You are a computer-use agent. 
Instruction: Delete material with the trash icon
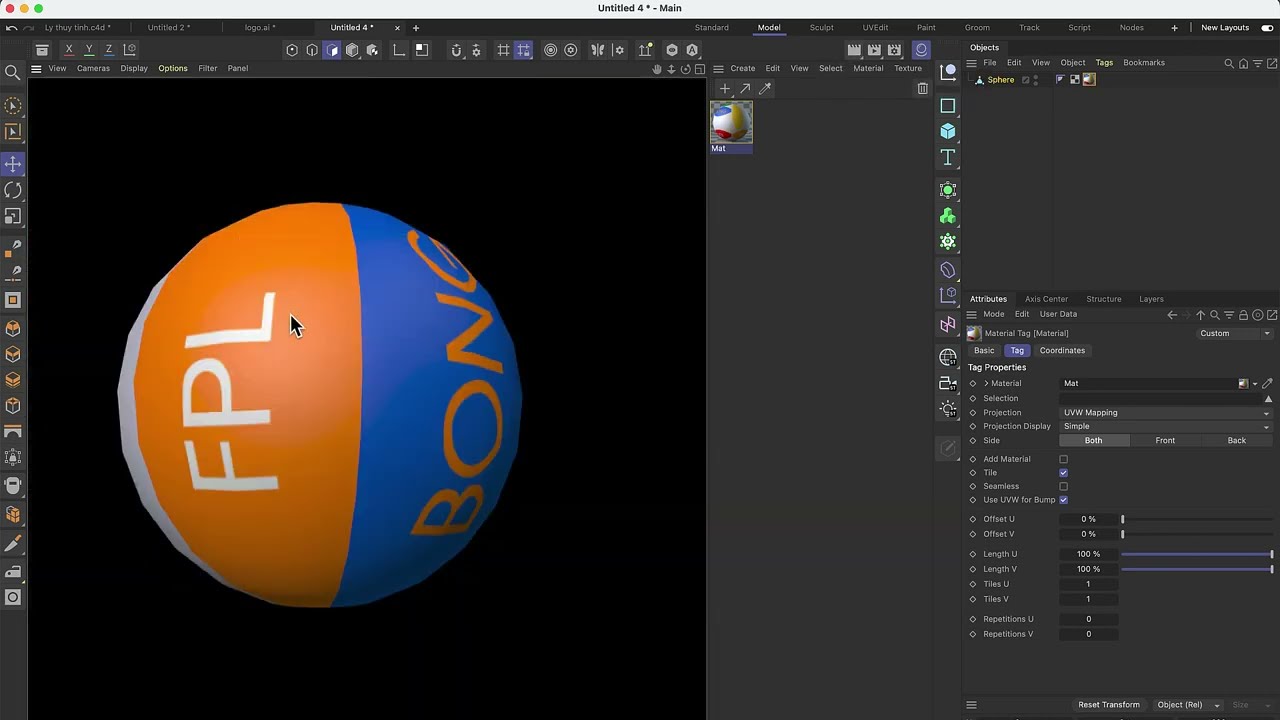(x=923, y=89)
